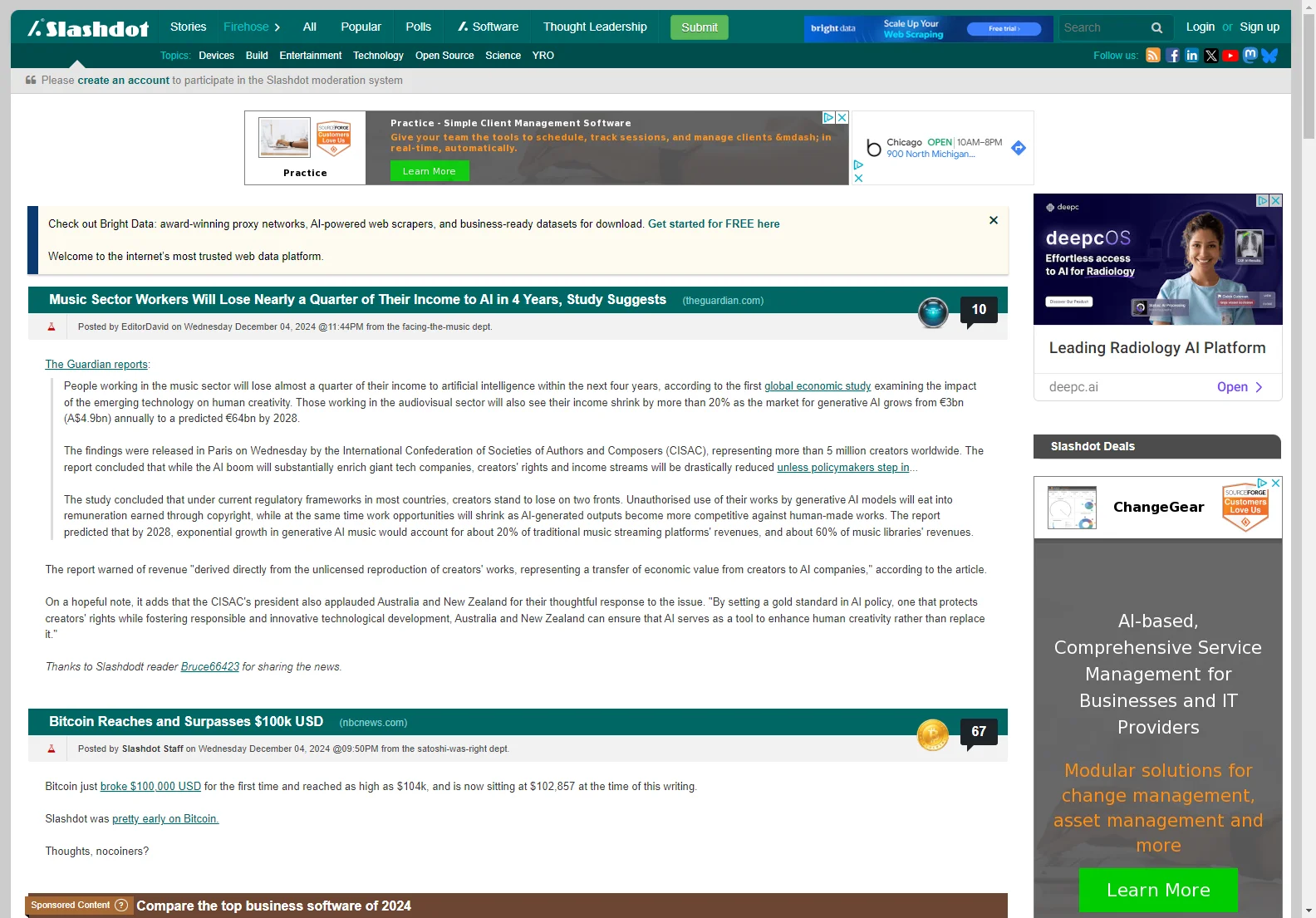Viewport: 1316px width, 918px height.
Task: Click the directions icon in Chicago ad
Action: pos(1019,148)
